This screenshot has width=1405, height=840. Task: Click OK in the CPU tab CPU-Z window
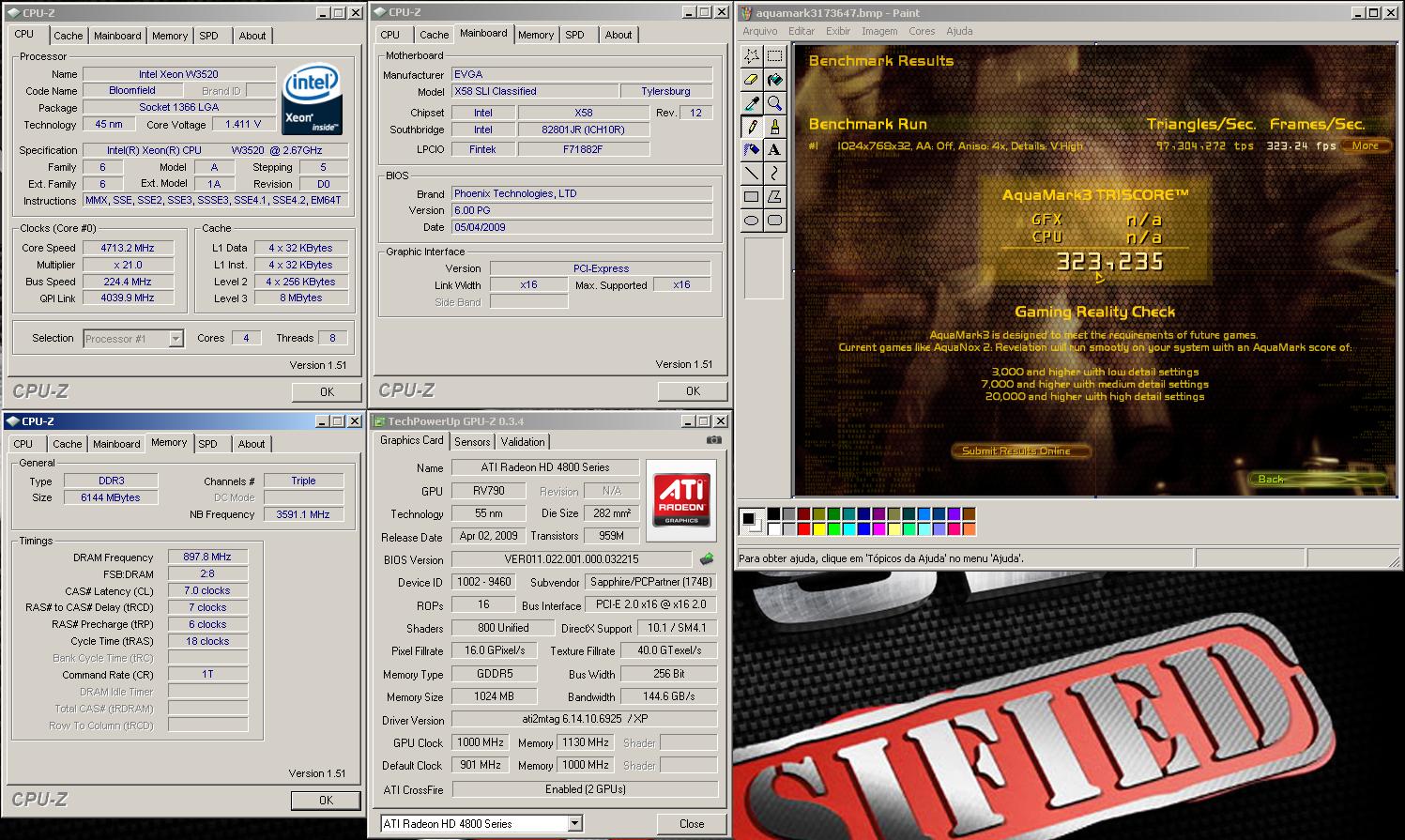pos(327,391)
